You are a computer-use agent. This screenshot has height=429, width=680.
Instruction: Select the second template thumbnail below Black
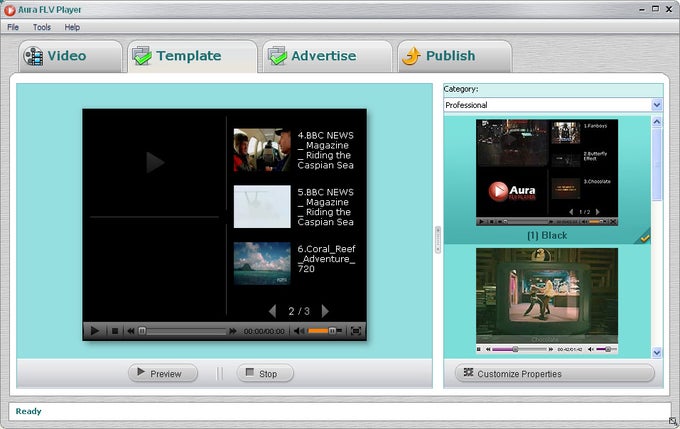coord(546,300)
